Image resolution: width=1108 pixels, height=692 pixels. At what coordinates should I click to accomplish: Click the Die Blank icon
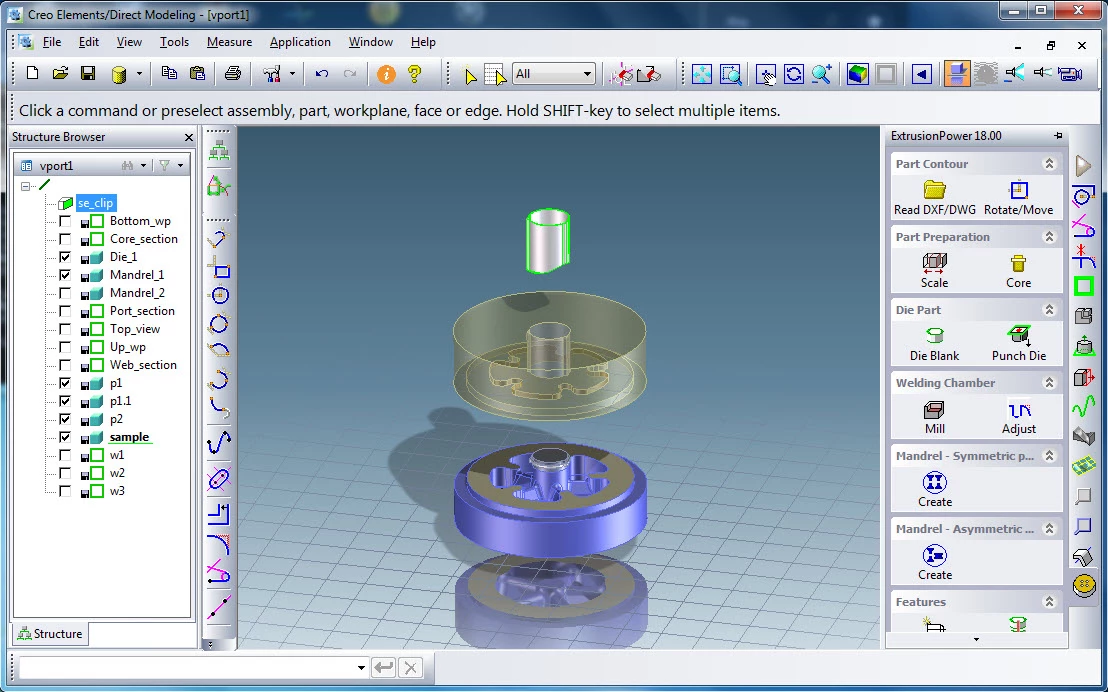point(934,336)
